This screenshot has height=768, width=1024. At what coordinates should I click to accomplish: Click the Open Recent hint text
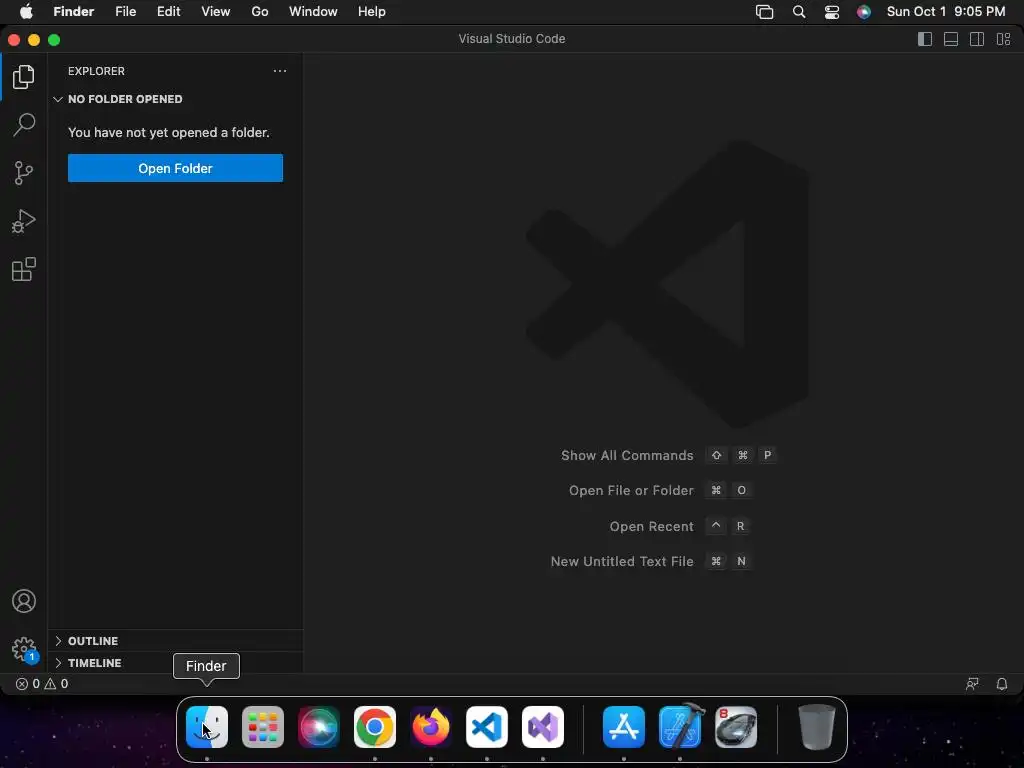pyautogui.click(x=651, y=526)
